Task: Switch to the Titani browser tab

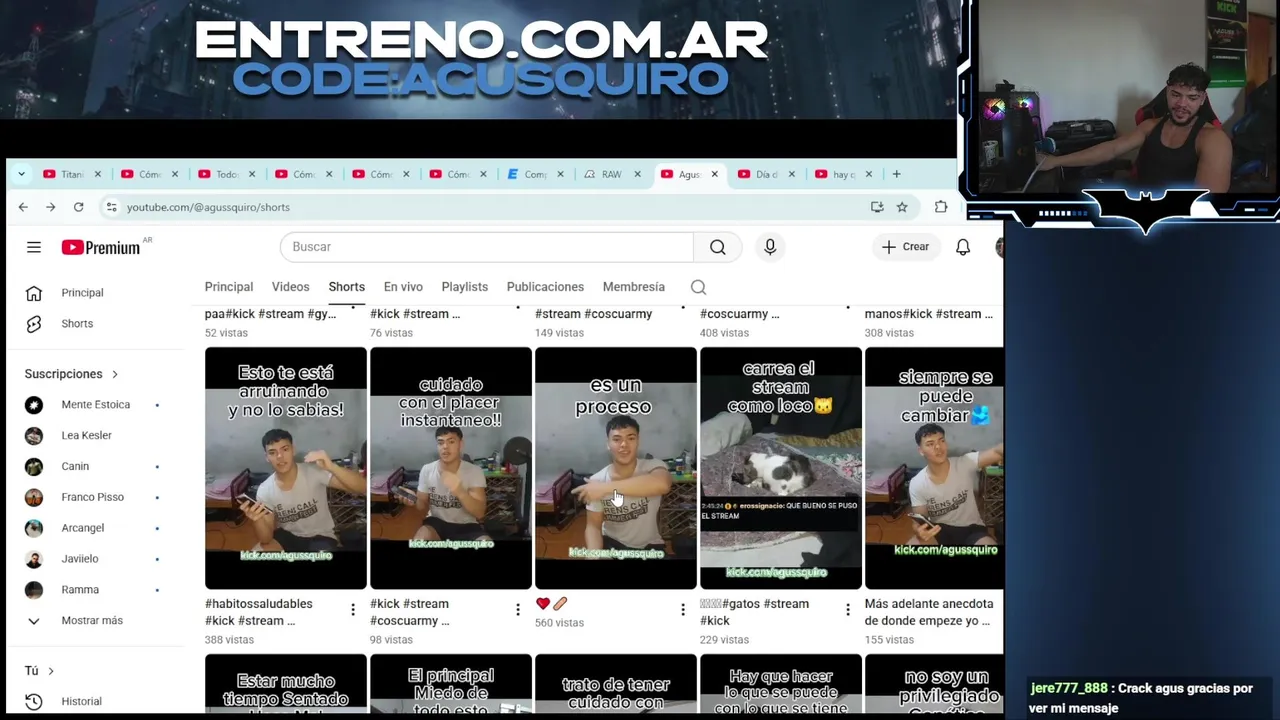Action: pyautogui.click(x=72, y=174)
